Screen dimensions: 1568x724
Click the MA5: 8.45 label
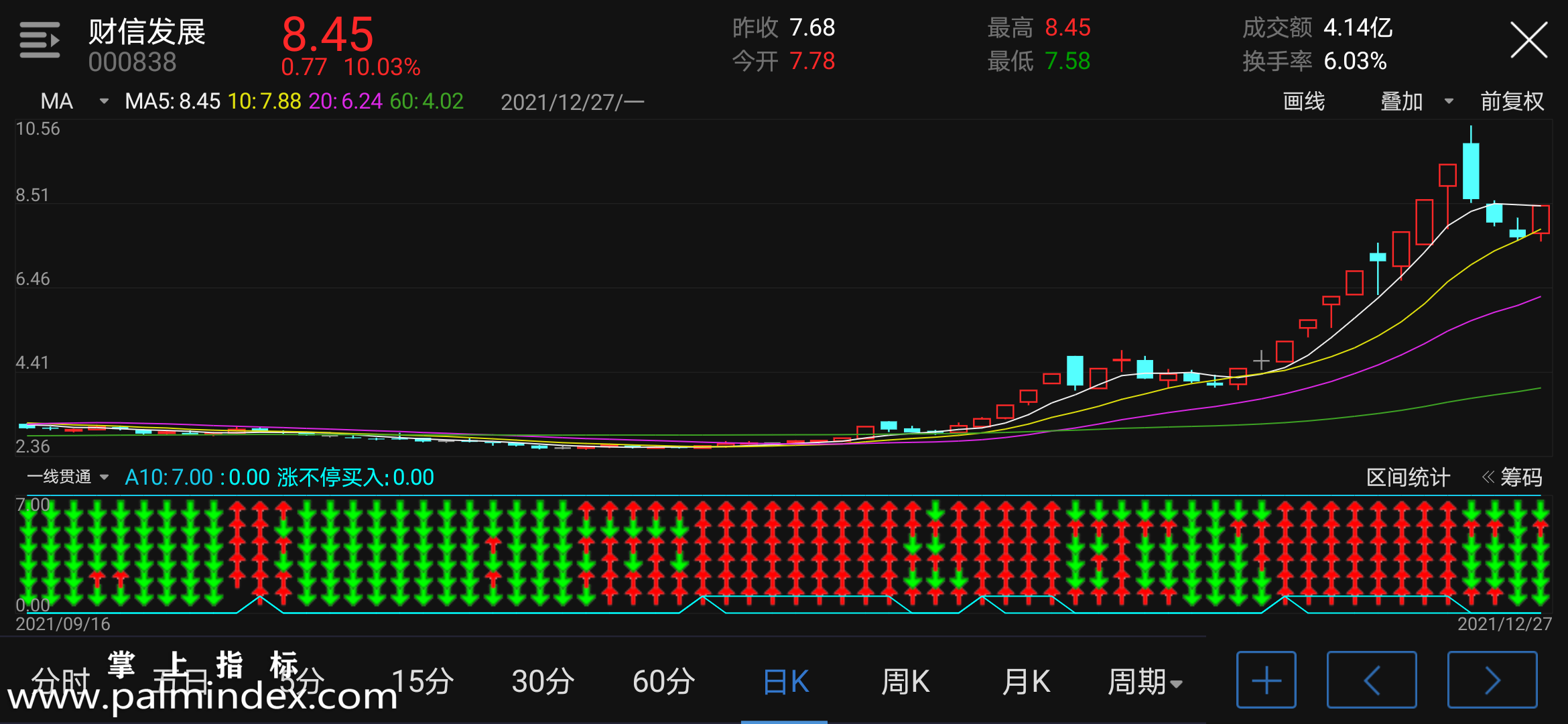click(172, 101)
